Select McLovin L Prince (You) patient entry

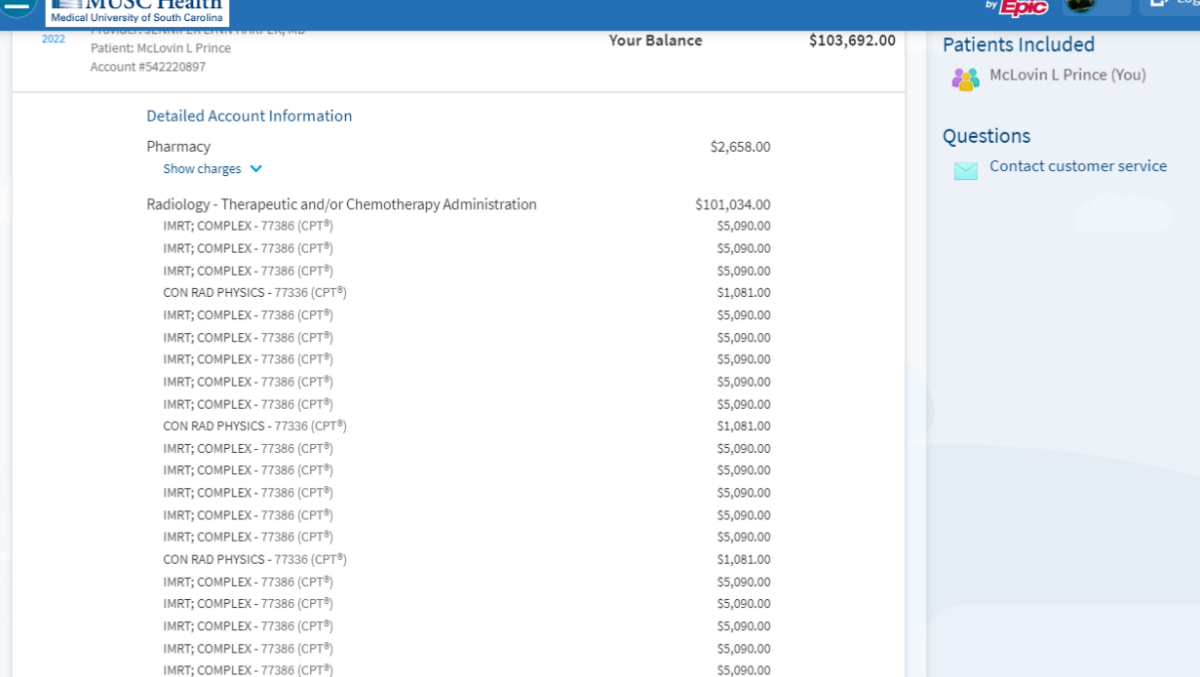tap(1067, 75)
